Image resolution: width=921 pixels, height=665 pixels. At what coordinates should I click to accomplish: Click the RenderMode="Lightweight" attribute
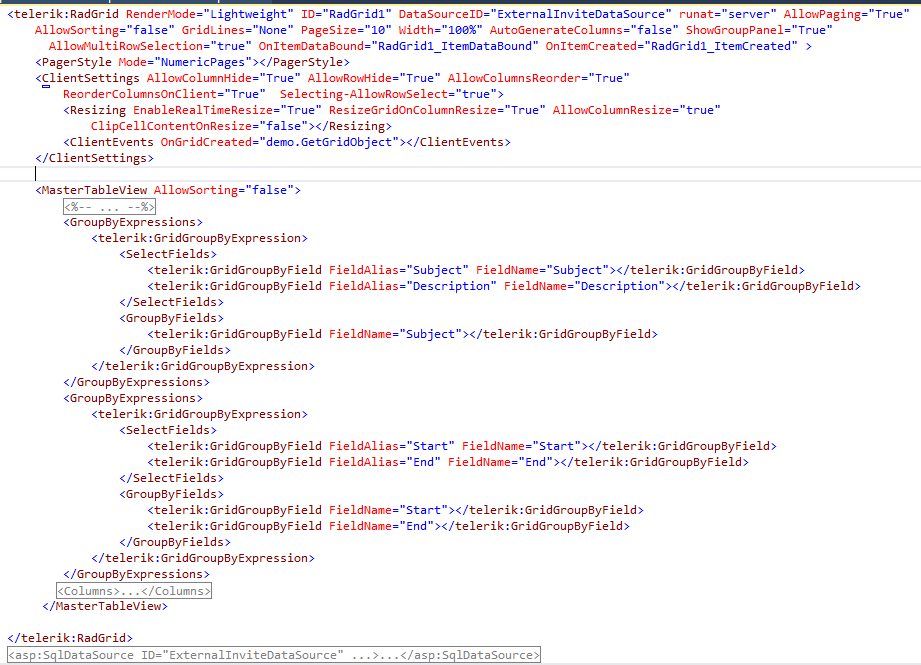[210, 14]
